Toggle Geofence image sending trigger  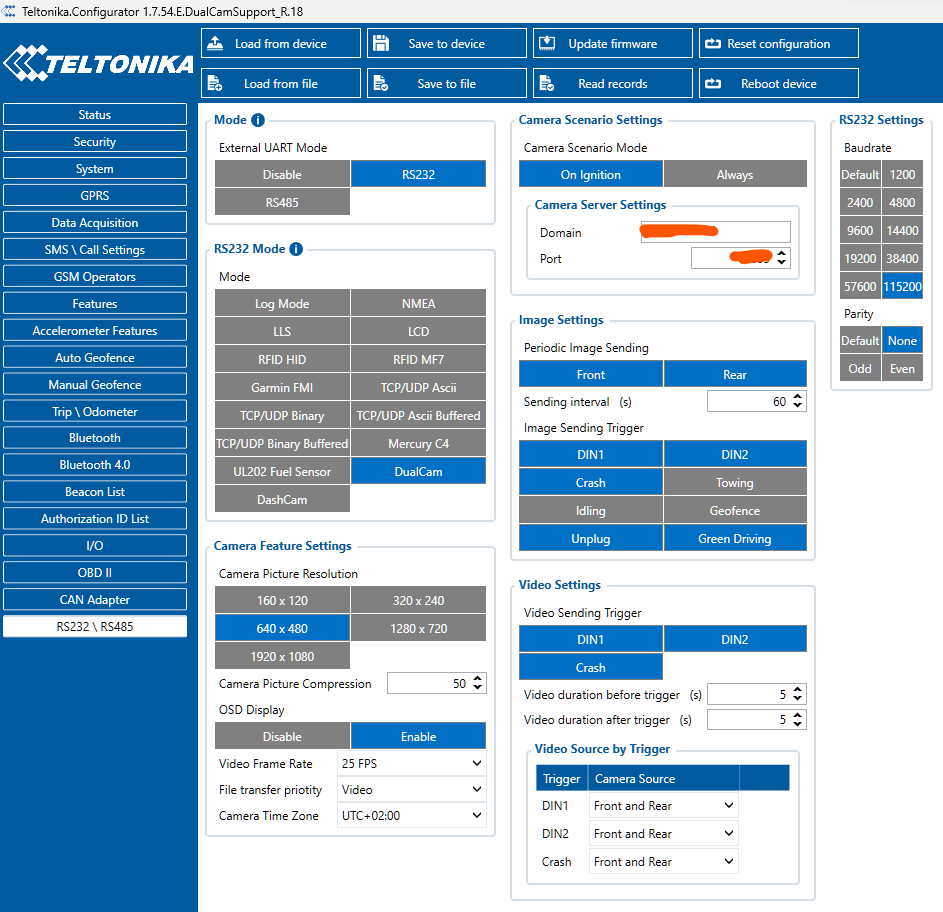tap(735, 511)
